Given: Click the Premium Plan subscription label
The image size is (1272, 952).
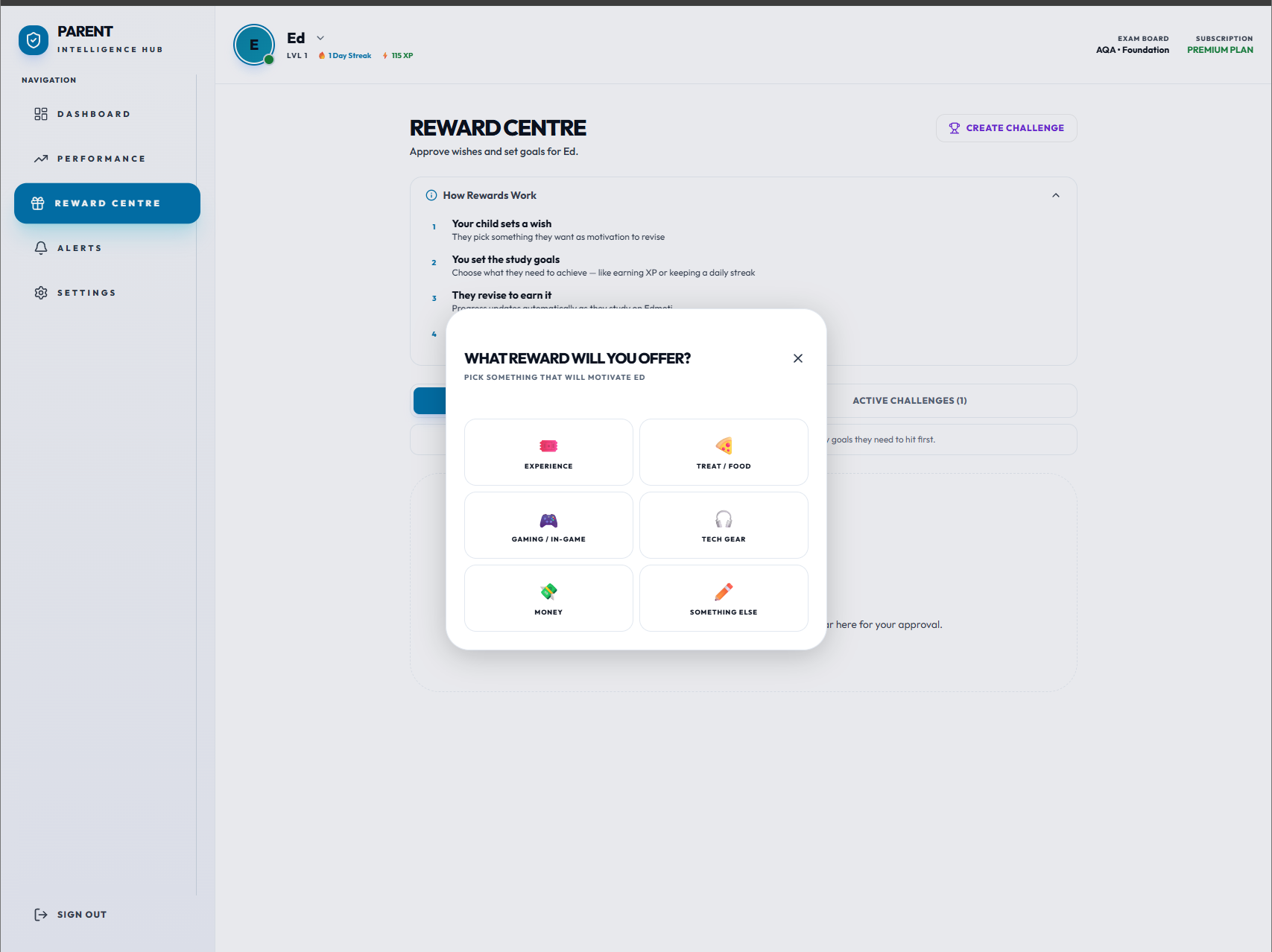Looking at the screenshot, I should [1220, 50].
